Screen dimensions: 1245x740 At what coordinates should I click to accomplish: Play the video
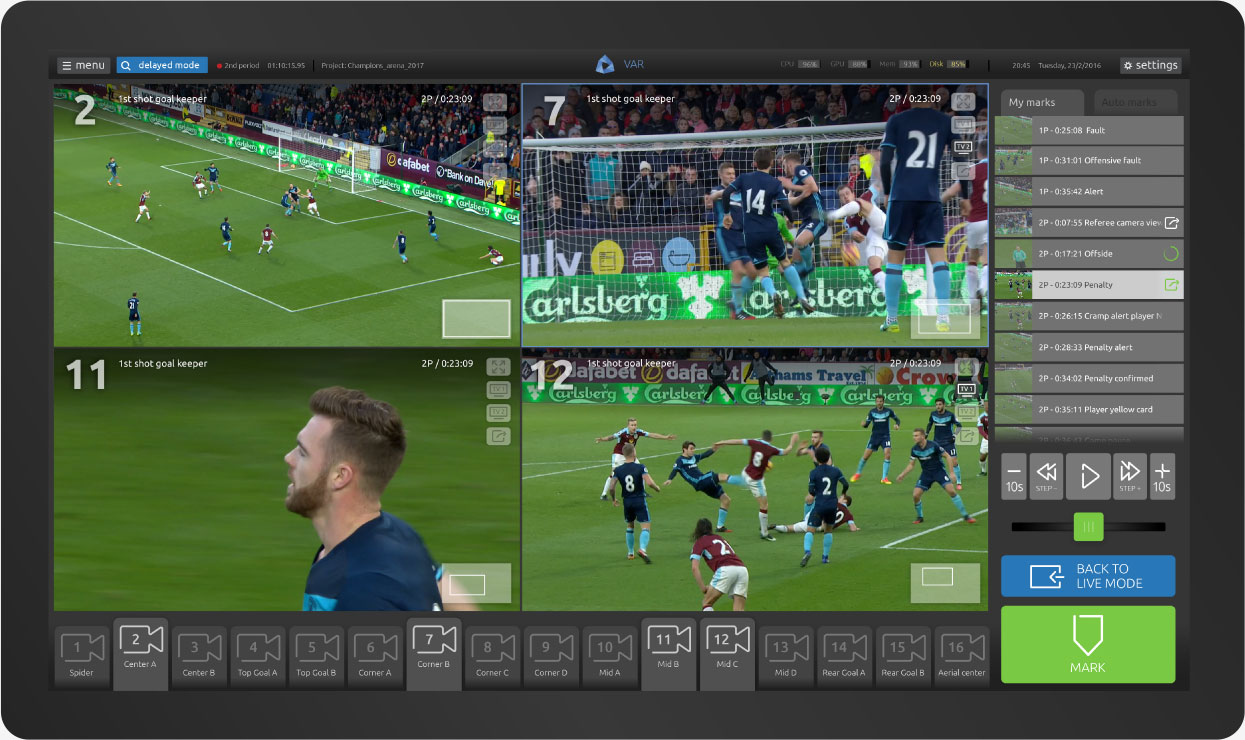pyautogui.click(x=1088, y=476)
